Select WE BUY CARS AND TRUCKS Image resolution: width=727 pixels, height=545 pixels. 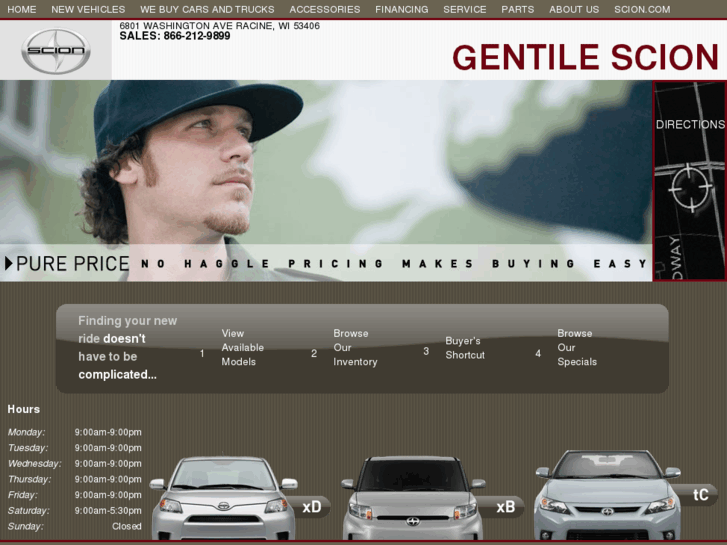click(207, 9)
